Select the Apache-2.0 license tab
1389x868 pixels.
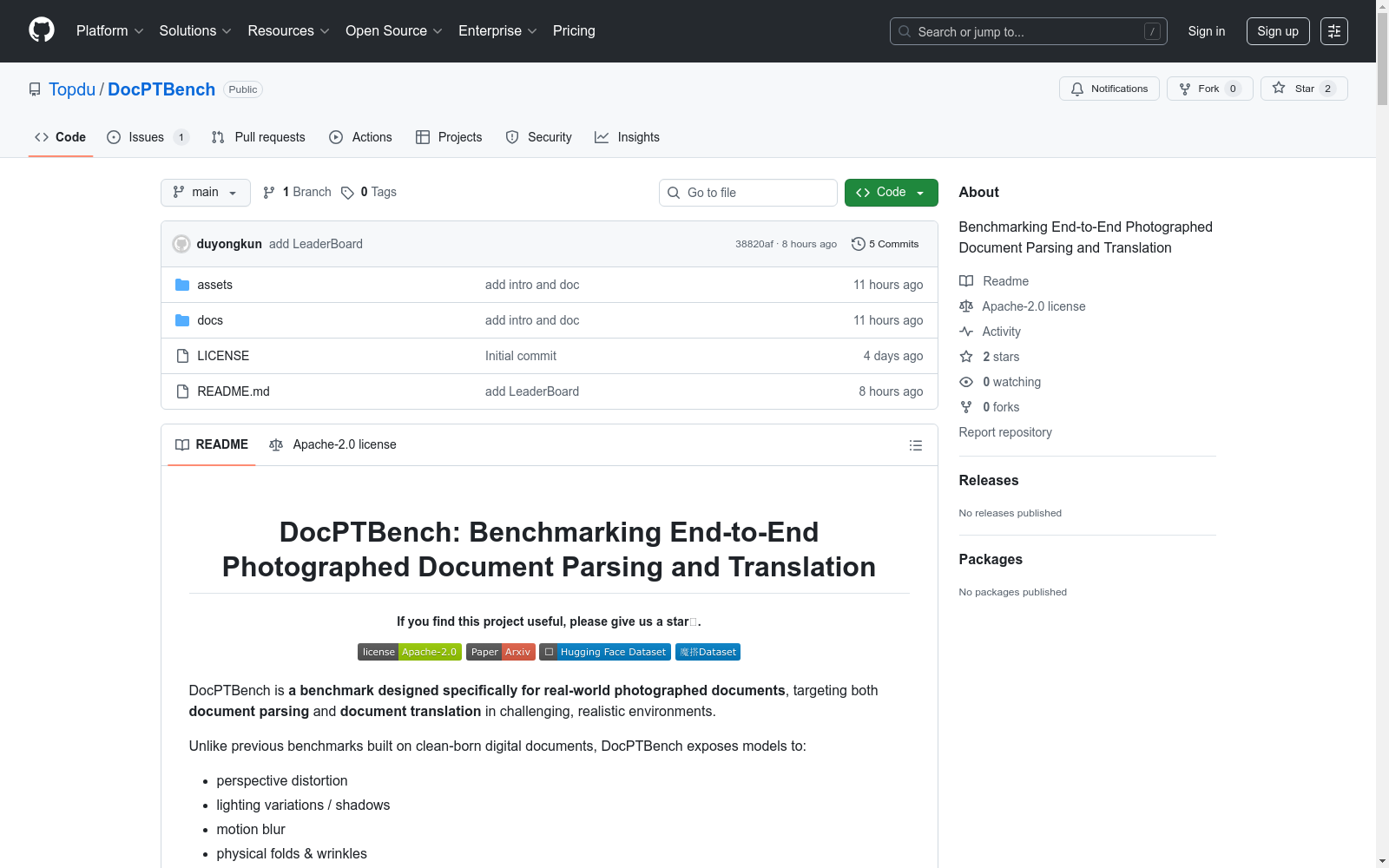(332, 445)
